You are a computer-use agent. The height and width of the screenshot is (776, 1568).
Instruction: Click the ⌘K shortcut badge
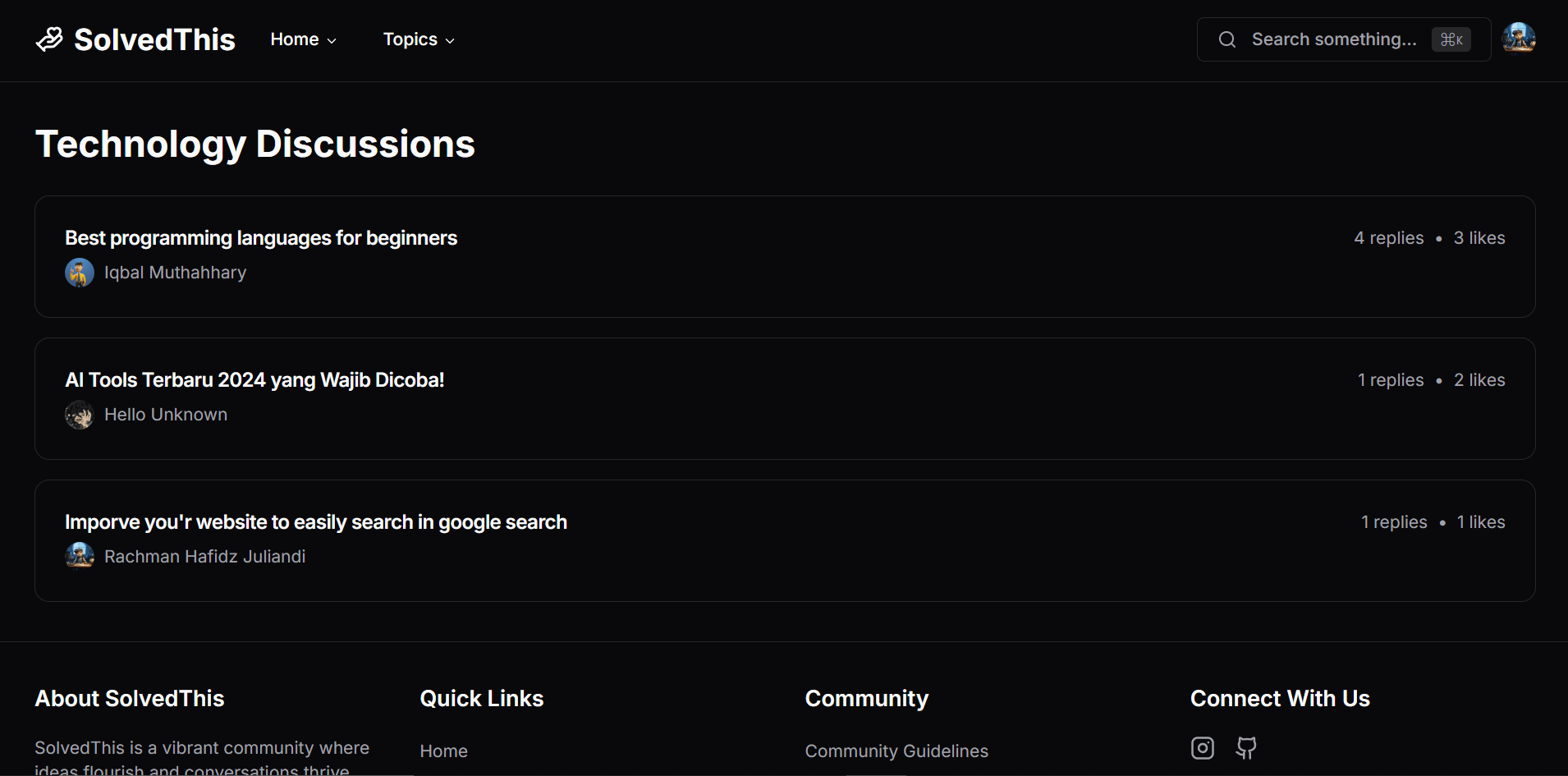click(1451, 39)
